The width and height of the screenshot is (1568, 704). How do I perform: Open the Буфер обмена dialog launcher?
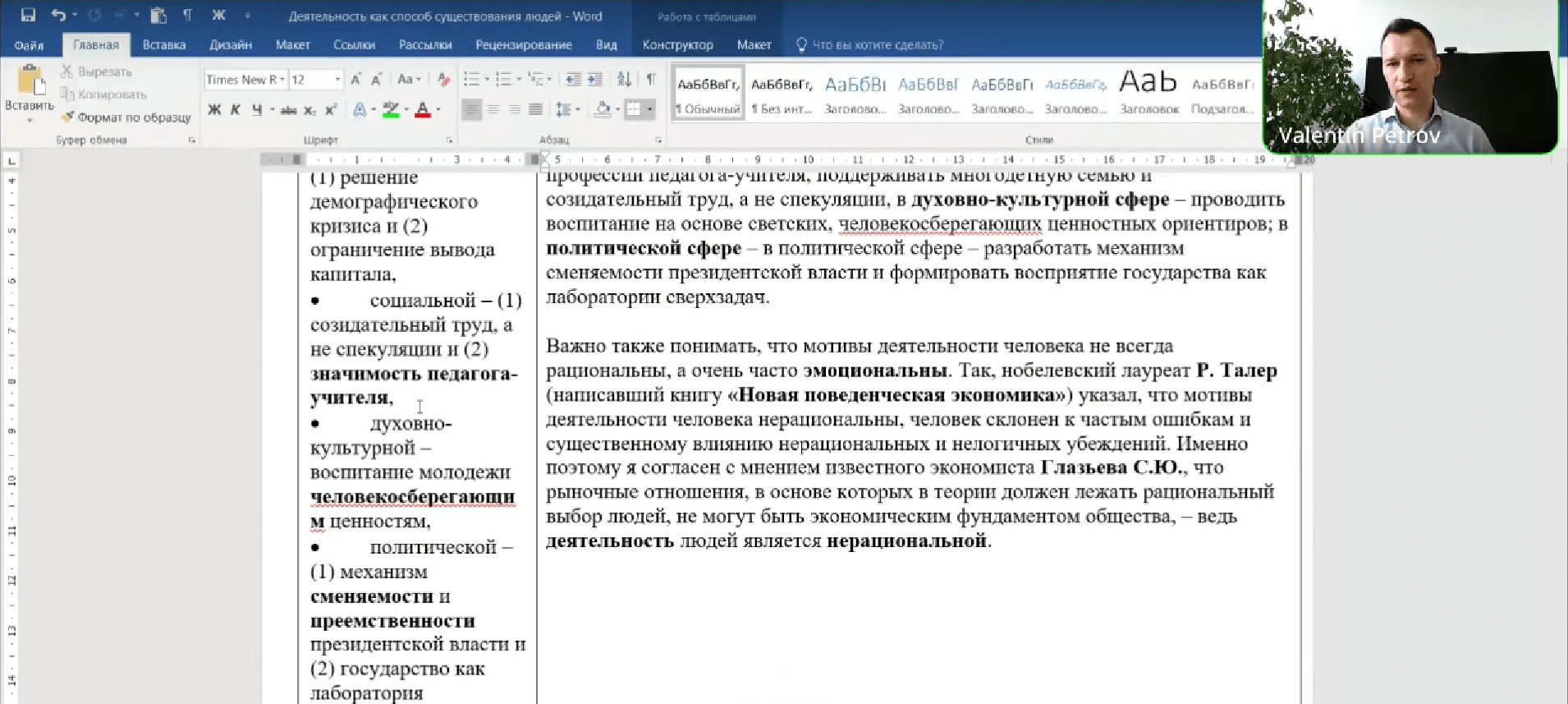pyautogui.click(x=192, y=140)
